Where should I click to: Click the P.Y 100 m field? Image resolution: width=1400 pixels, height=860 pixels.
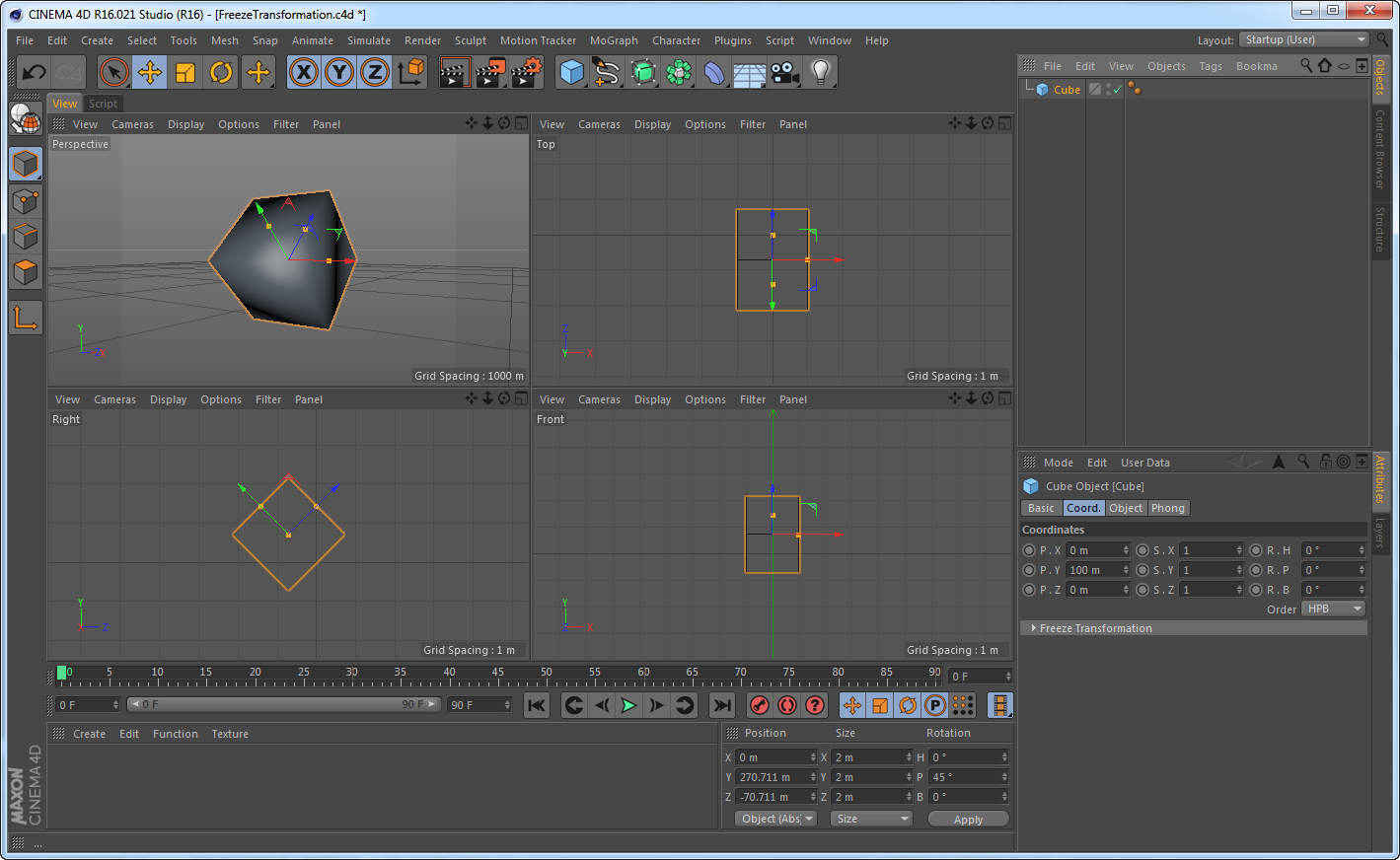(x=1097, y=570)
